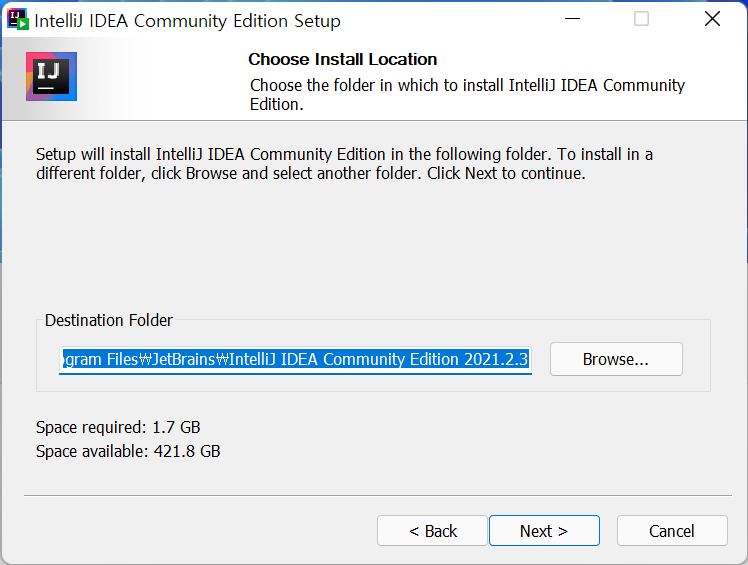Click the blank area above the Destination Folder group
The height and width of the screenshot is (565, 748).
[373, 250]
